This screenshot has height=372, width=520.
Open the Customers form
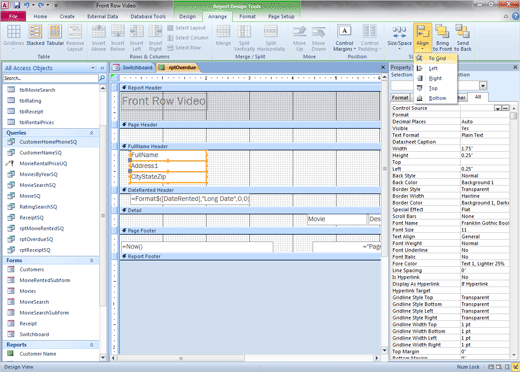point(32,269)
